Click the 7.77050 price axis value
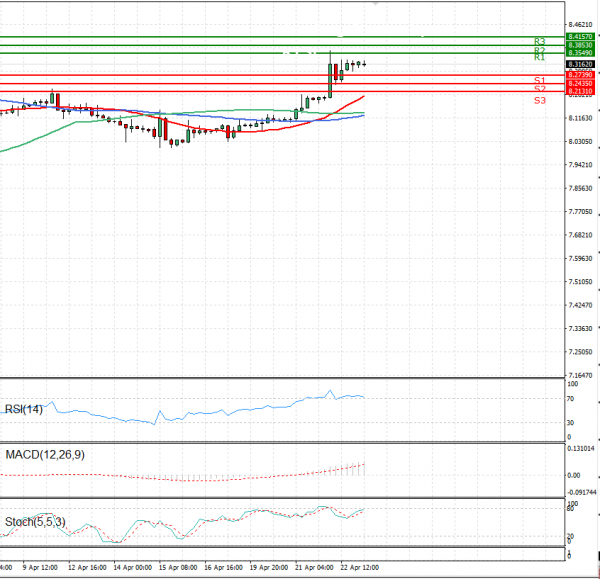This screenshot has width=600, height=579. tap(580, 212)
